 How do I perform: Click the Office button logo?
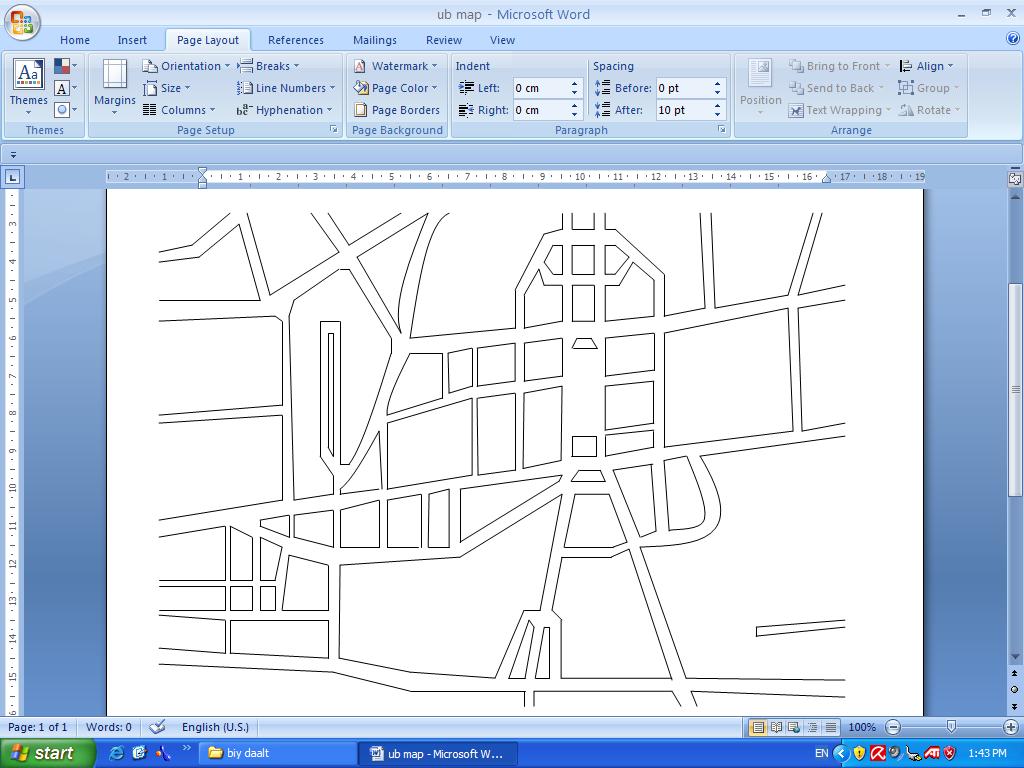point(22,21)
